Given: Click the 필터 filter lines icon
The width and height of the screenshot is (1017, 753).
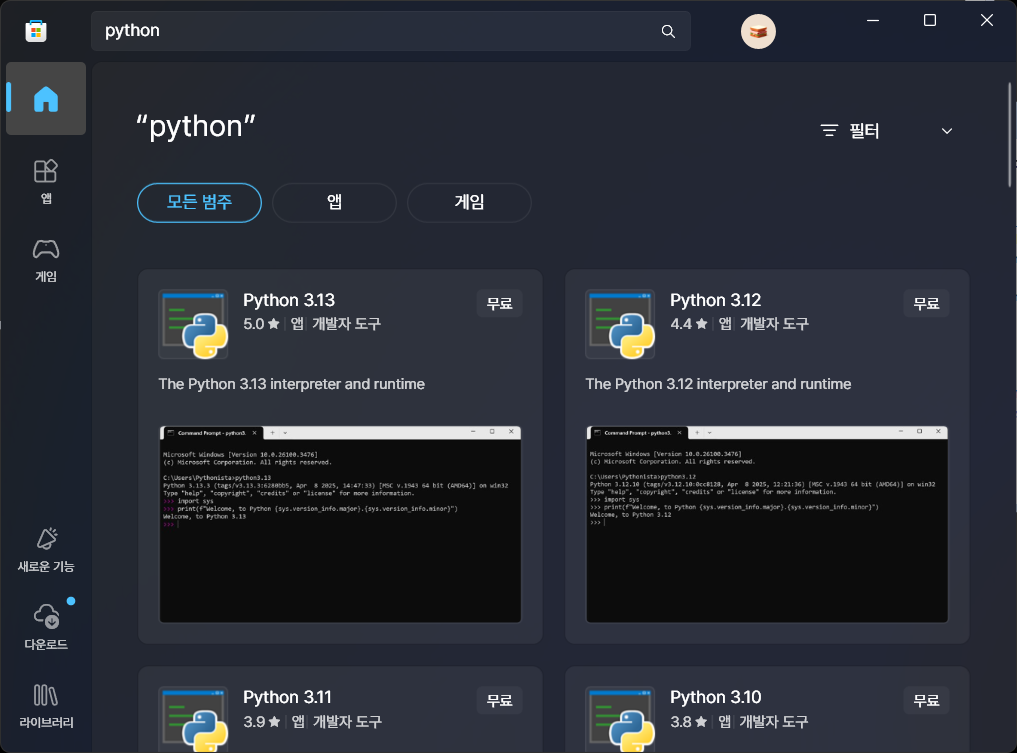Looking at the screenshot, I should point(829,130).
